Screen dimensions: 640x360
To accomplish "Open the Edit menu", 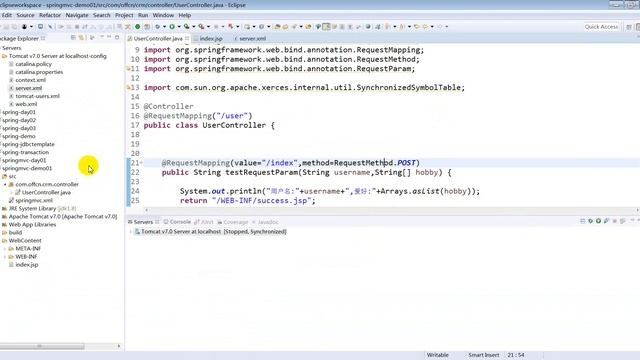I will coord(7,15).
